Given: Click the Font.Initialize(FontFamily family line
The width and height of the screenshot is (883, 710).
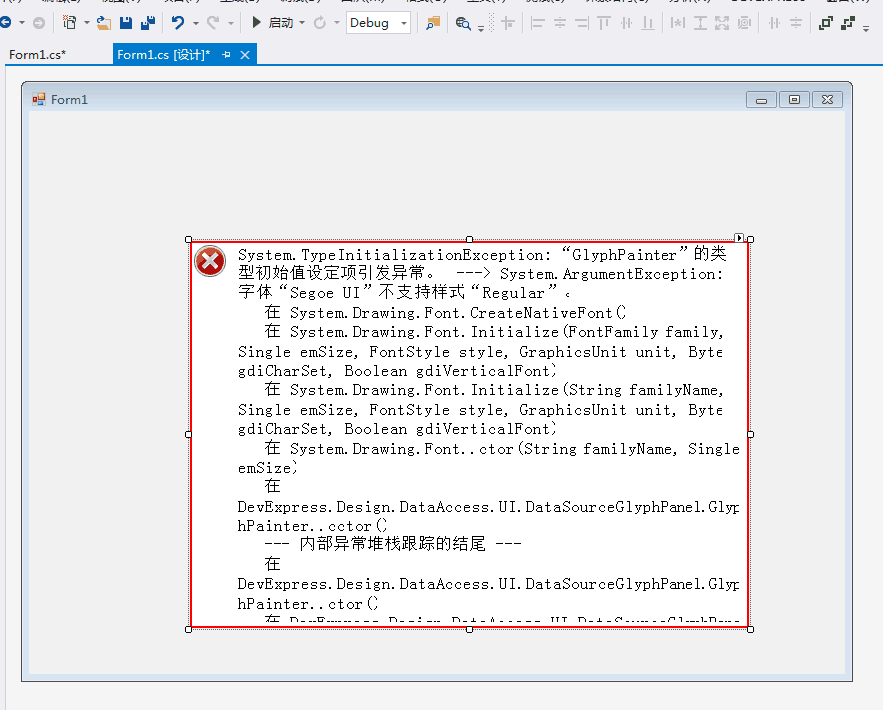Looking at the screenshot, I should (494, 332).
